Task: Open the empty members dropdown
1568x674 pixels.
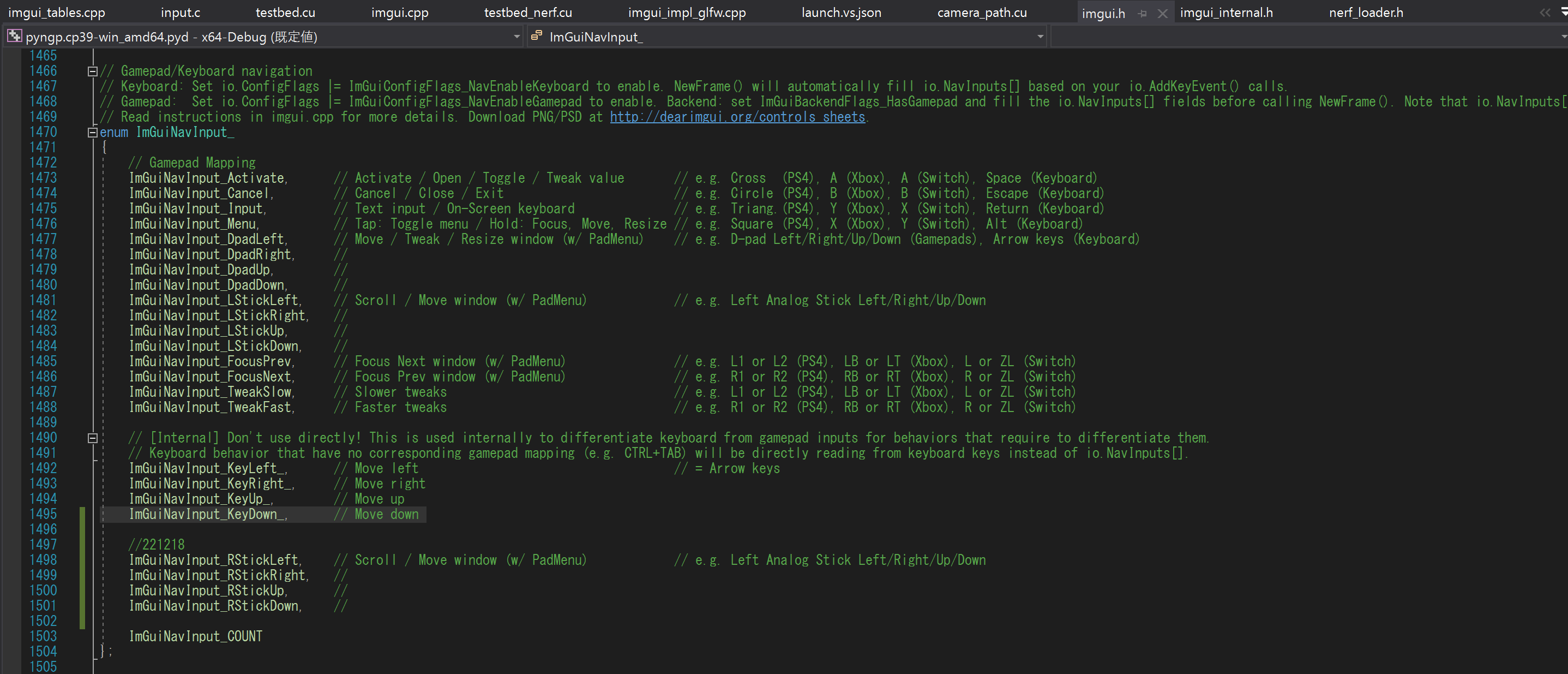Action: [x=1563, y=37]
